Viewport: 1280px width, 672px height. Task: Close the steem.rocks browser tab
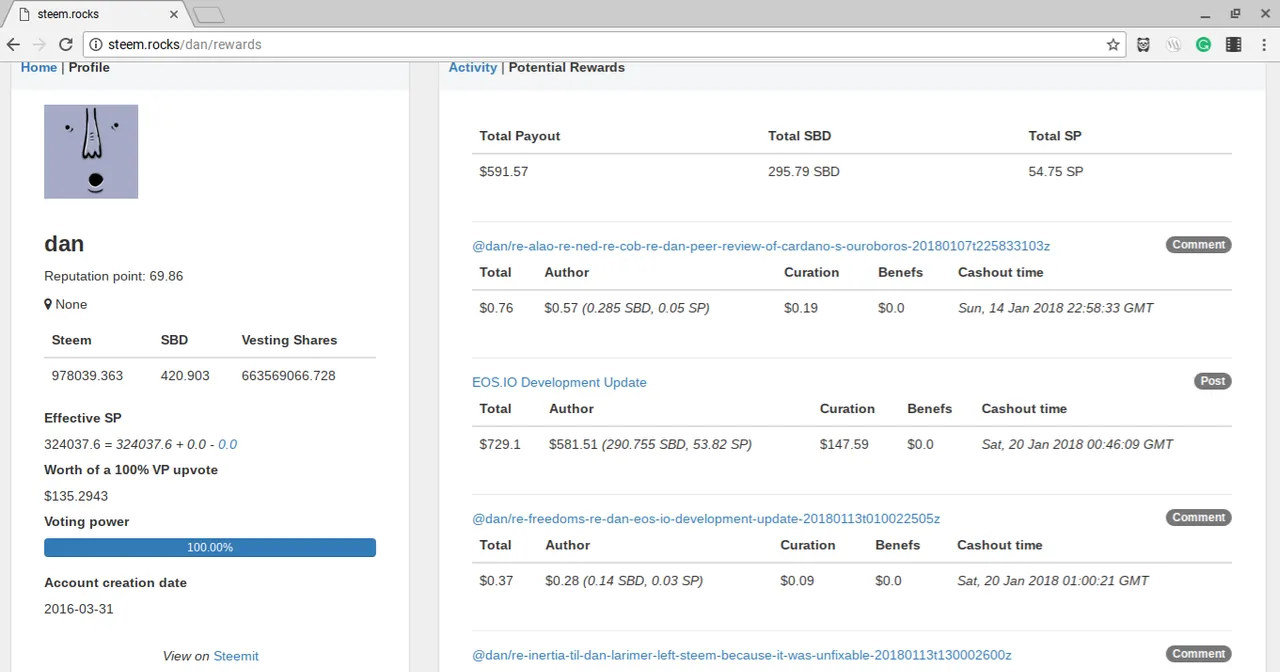(174, 15)
